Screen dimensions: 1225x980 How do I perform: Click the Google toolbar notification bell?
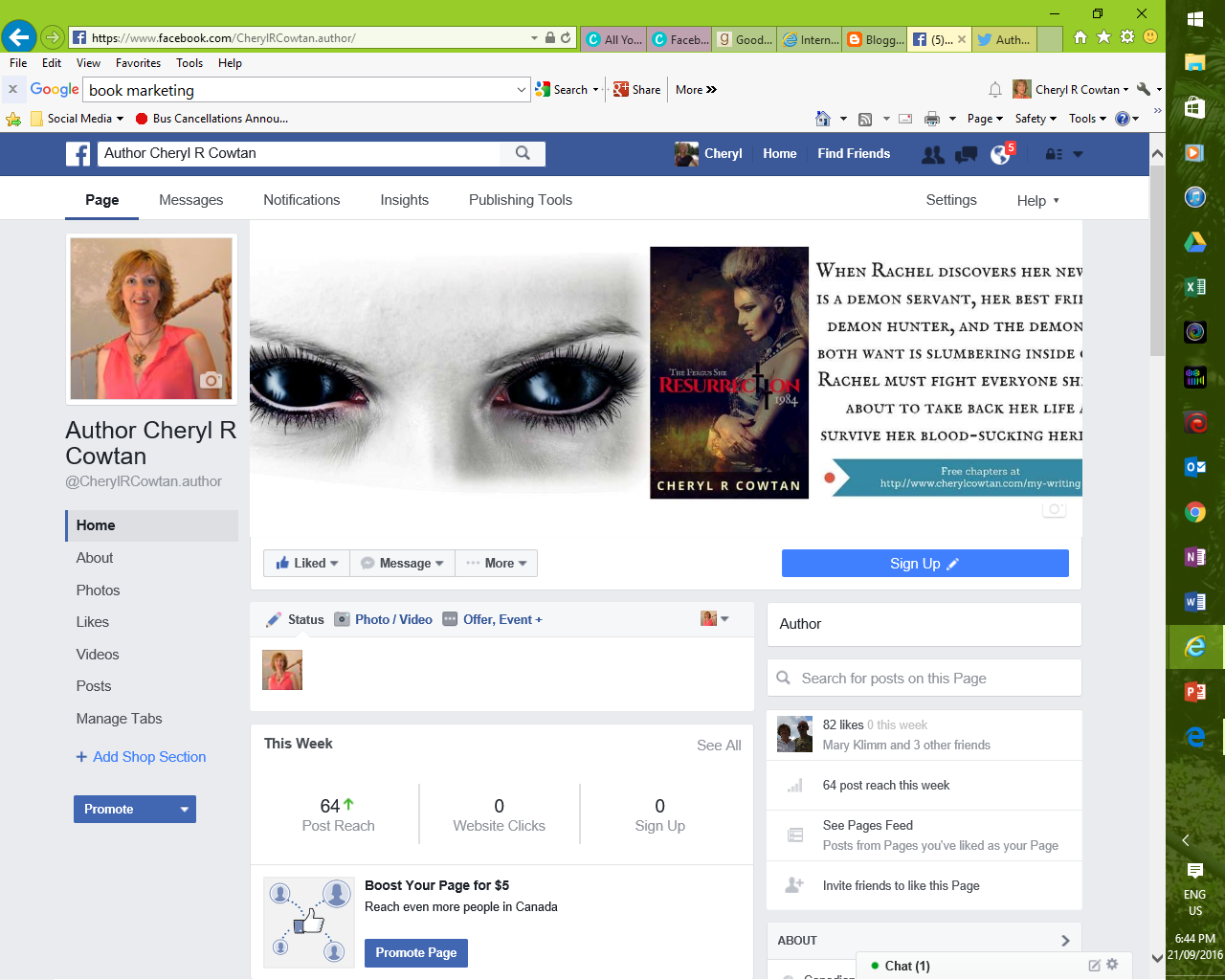[x=995, y=90]
